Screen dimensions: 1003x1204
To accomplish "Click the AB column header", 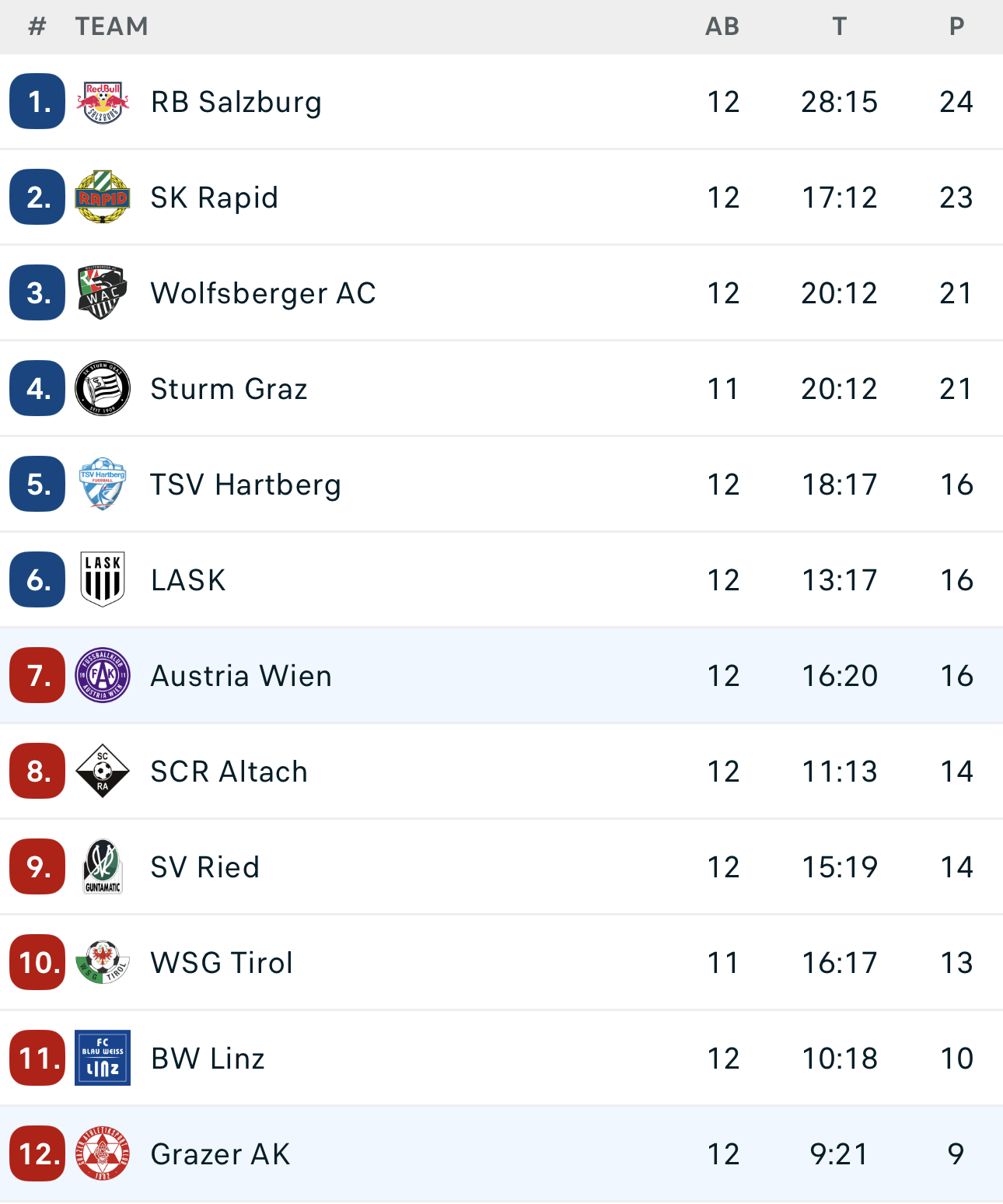I will (x=722, y=26).
